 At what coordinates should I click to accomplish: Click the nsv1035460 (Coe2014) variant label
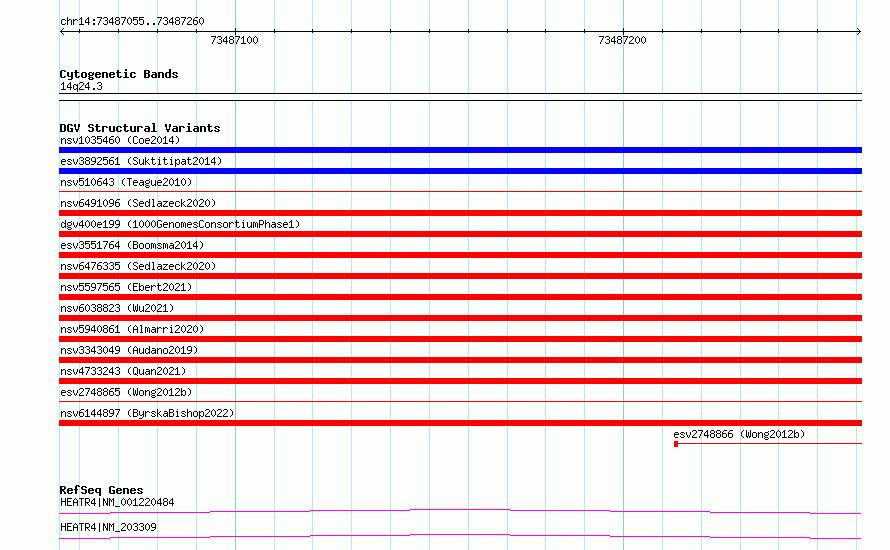(x=120, y=140)
